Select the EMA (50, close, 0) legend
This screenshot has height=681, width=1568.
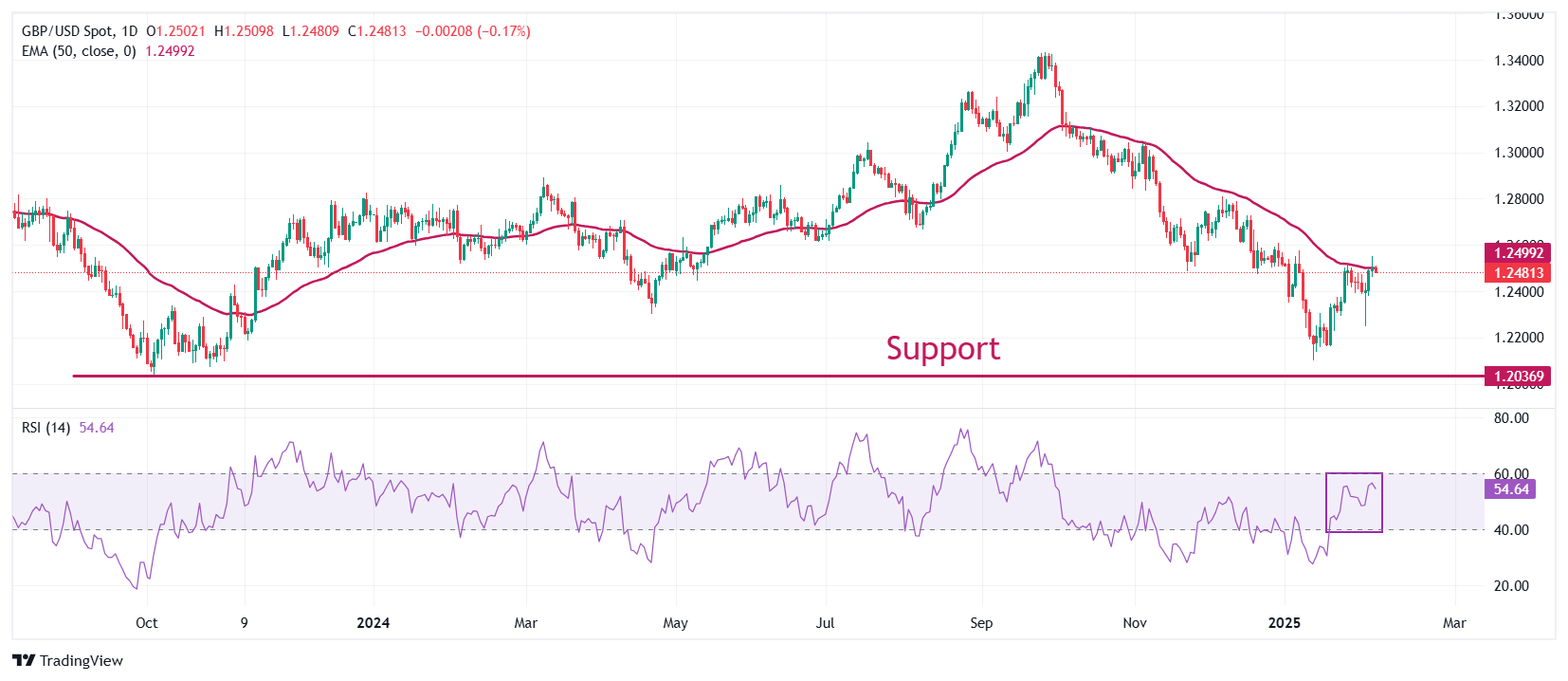click(x=79, y=51)
